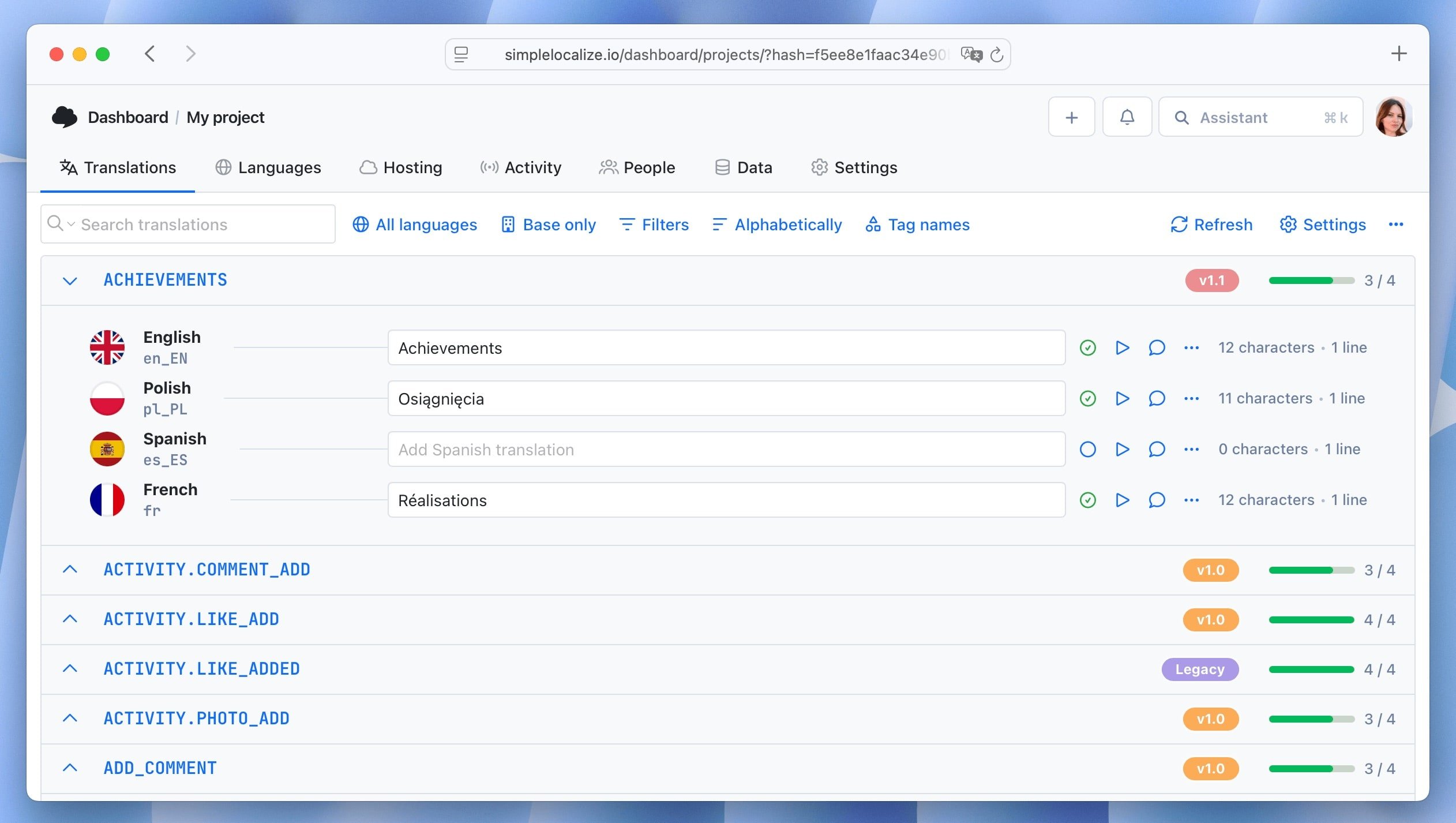Expand the ACTIVITY.COMMENT_ADD translation group

click(x=70, y=570)
